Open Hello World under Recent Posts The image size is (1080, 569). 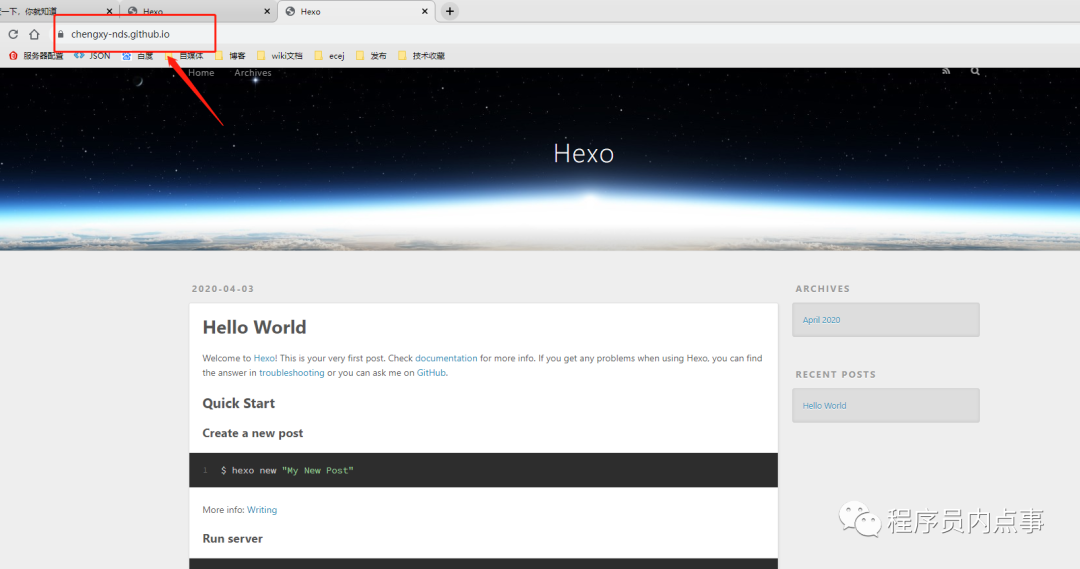coord(824,406)
